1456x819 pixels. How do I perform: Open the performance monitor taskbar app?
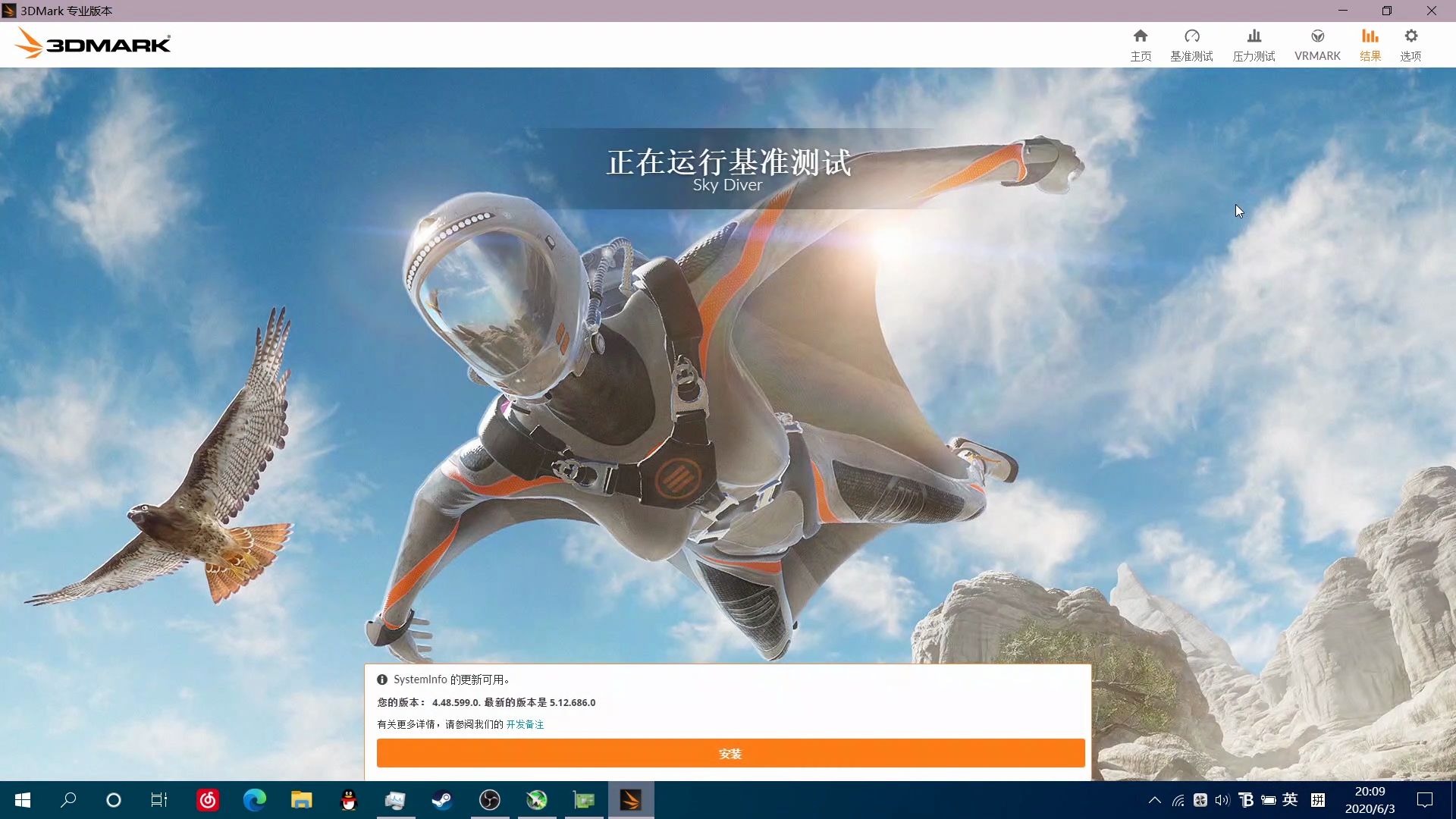point(396,800)
